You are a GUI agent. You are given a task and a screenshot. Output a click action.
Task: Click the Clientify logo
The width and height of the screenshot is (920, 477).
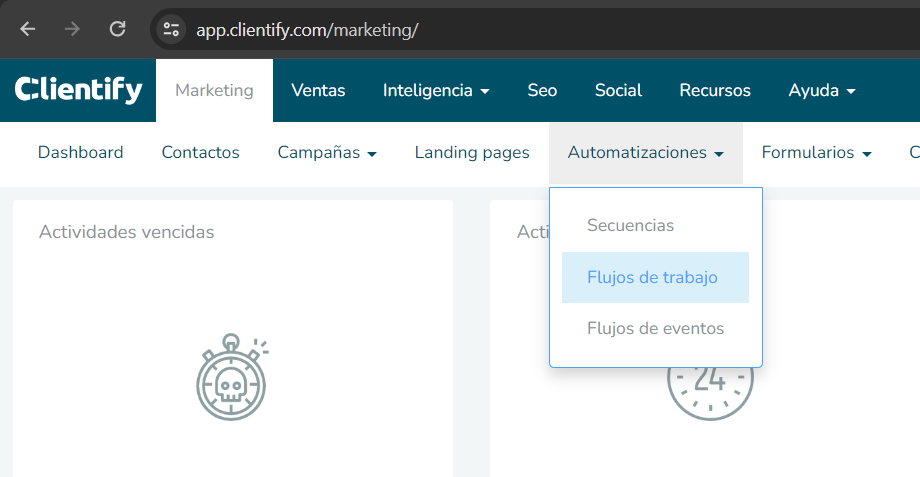(78, 90)
